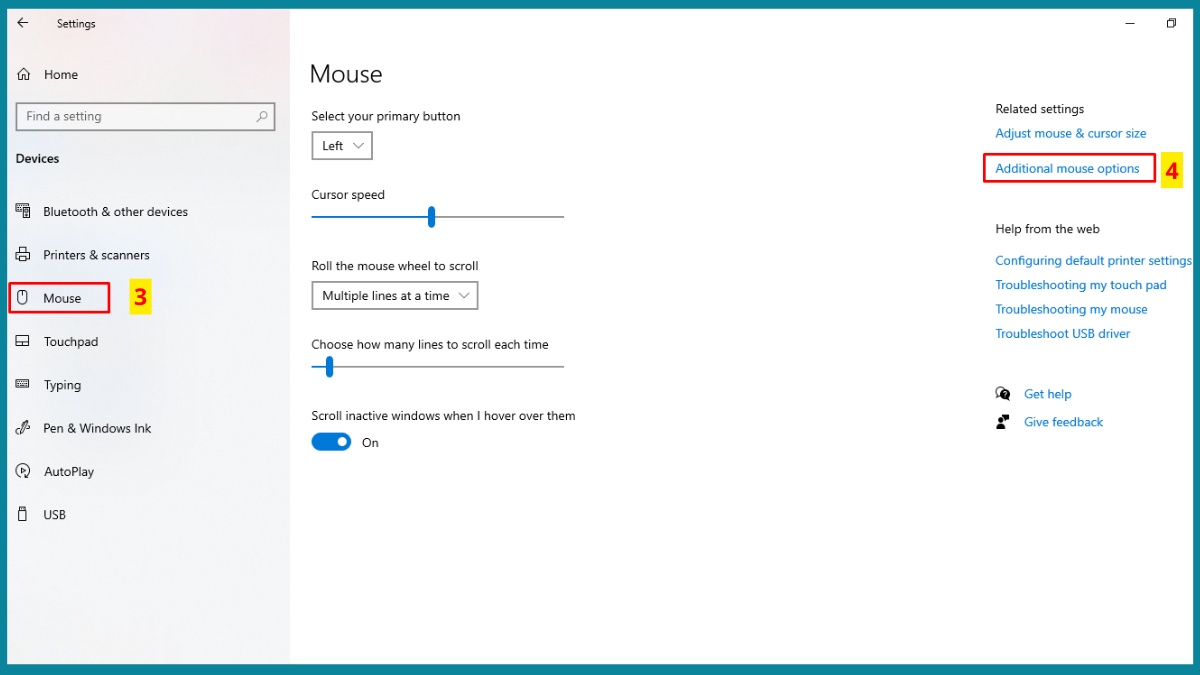This screenshot has width=1200, height=675.
Task: Open the Typing keyboard icon
Action: click(24, 385)
